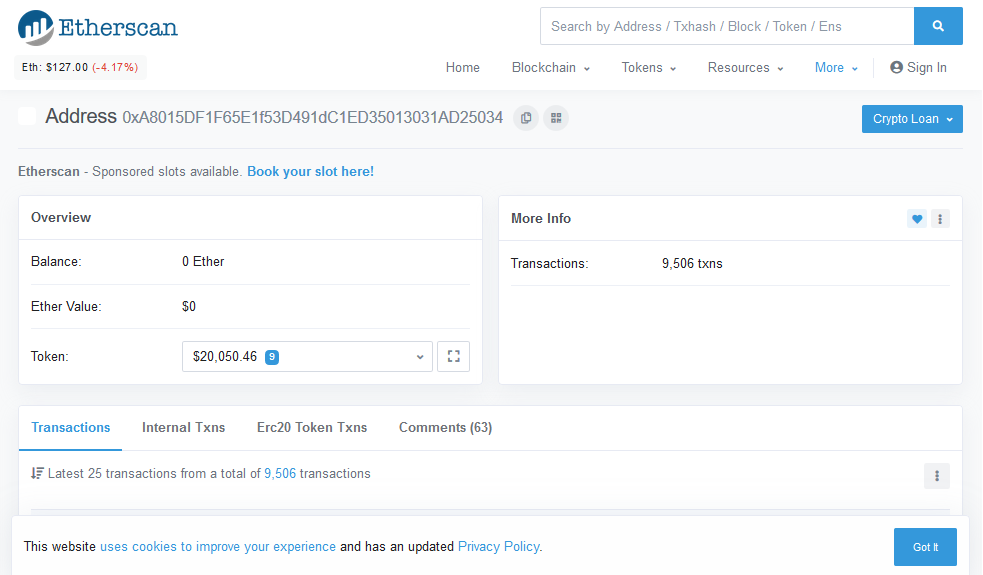
Task: Click the blue search magnifier button
Action: point(938,26)
